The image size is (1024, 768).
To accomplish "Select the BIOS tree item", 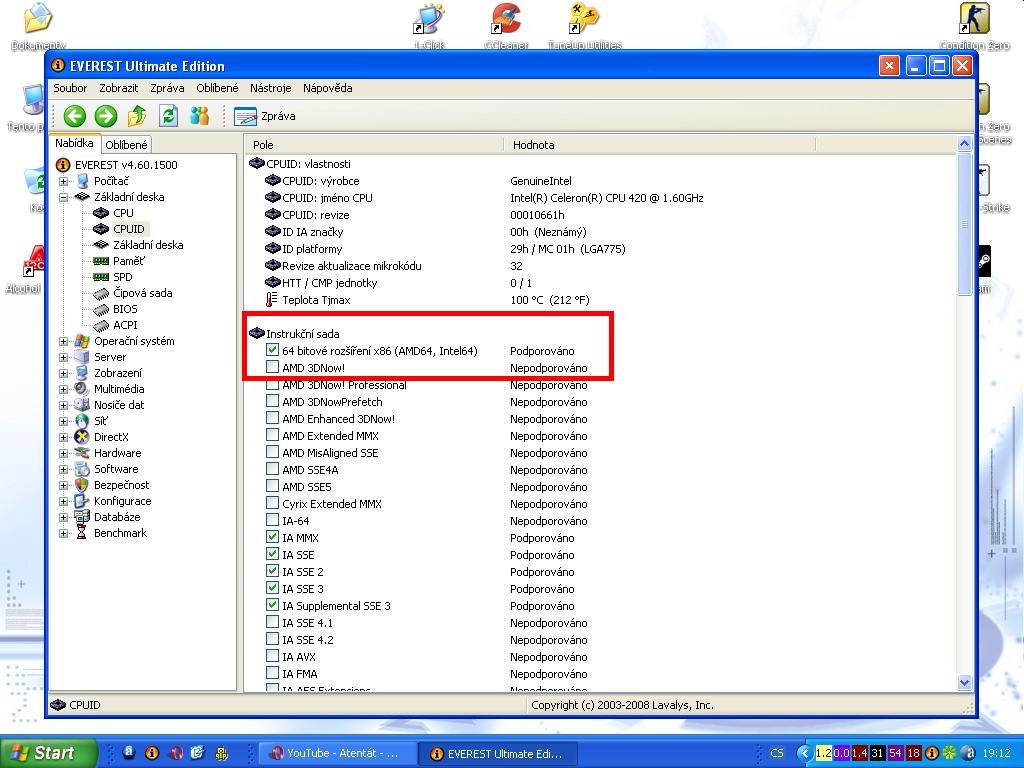I will 125,309.
